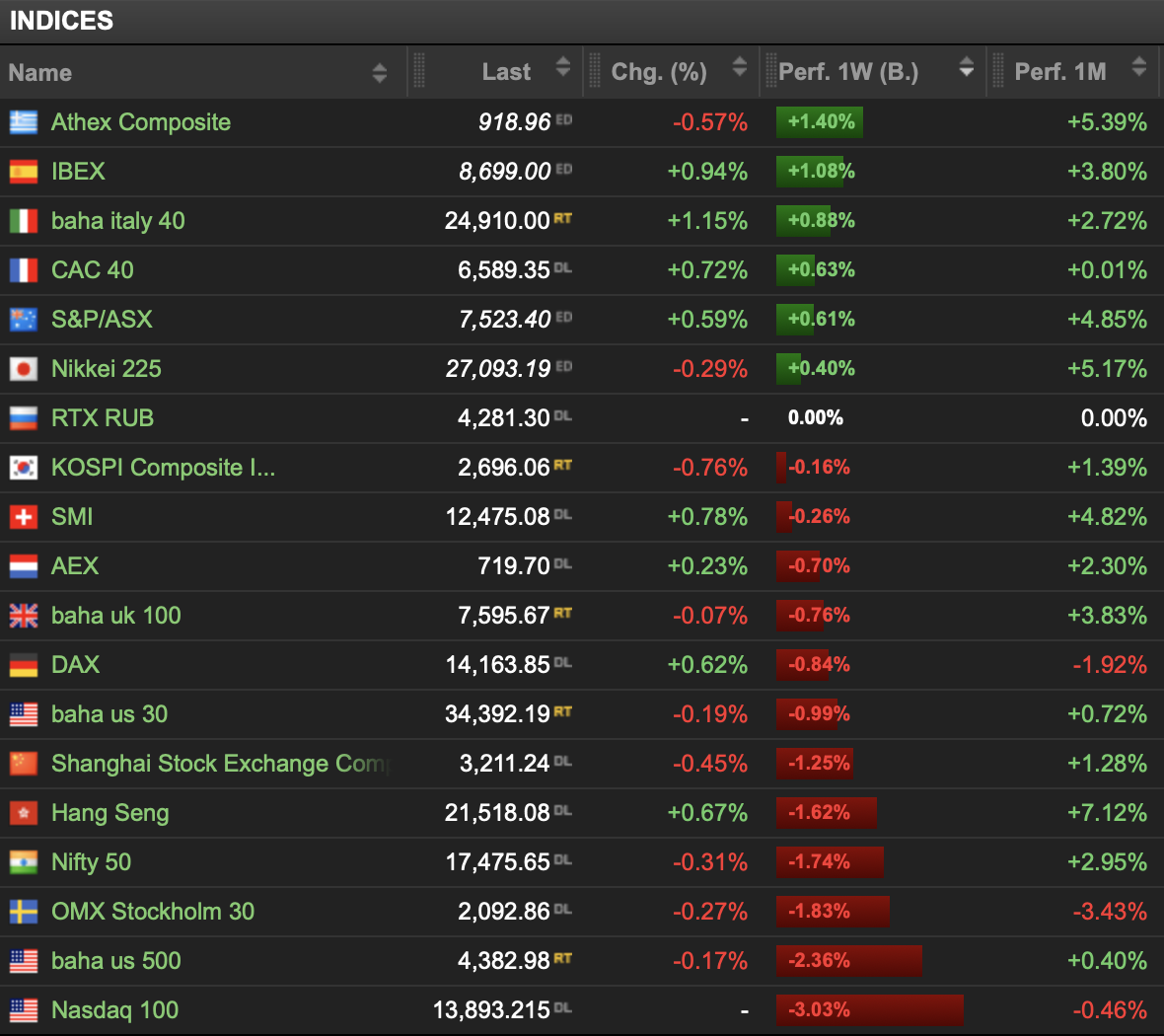This screenshot has height=1036, width=1164.
Task: Open the Nifty 50 index link
Action: (x=92, y=862)
